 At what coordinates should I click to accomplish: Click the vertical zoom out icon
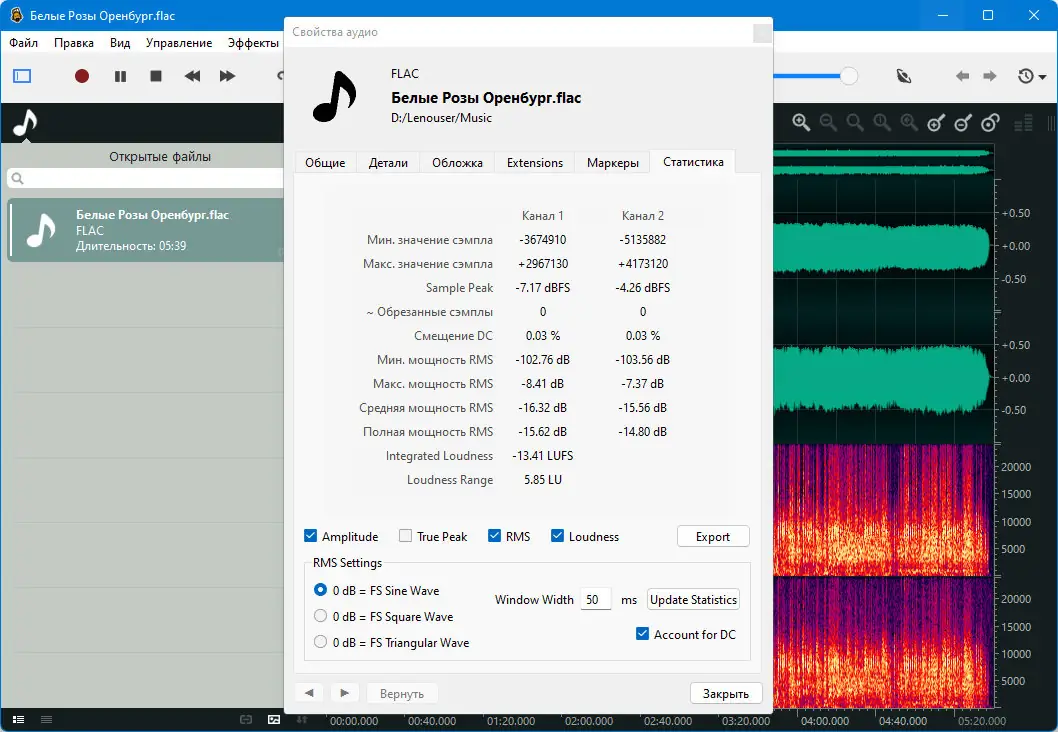point(963,122)
